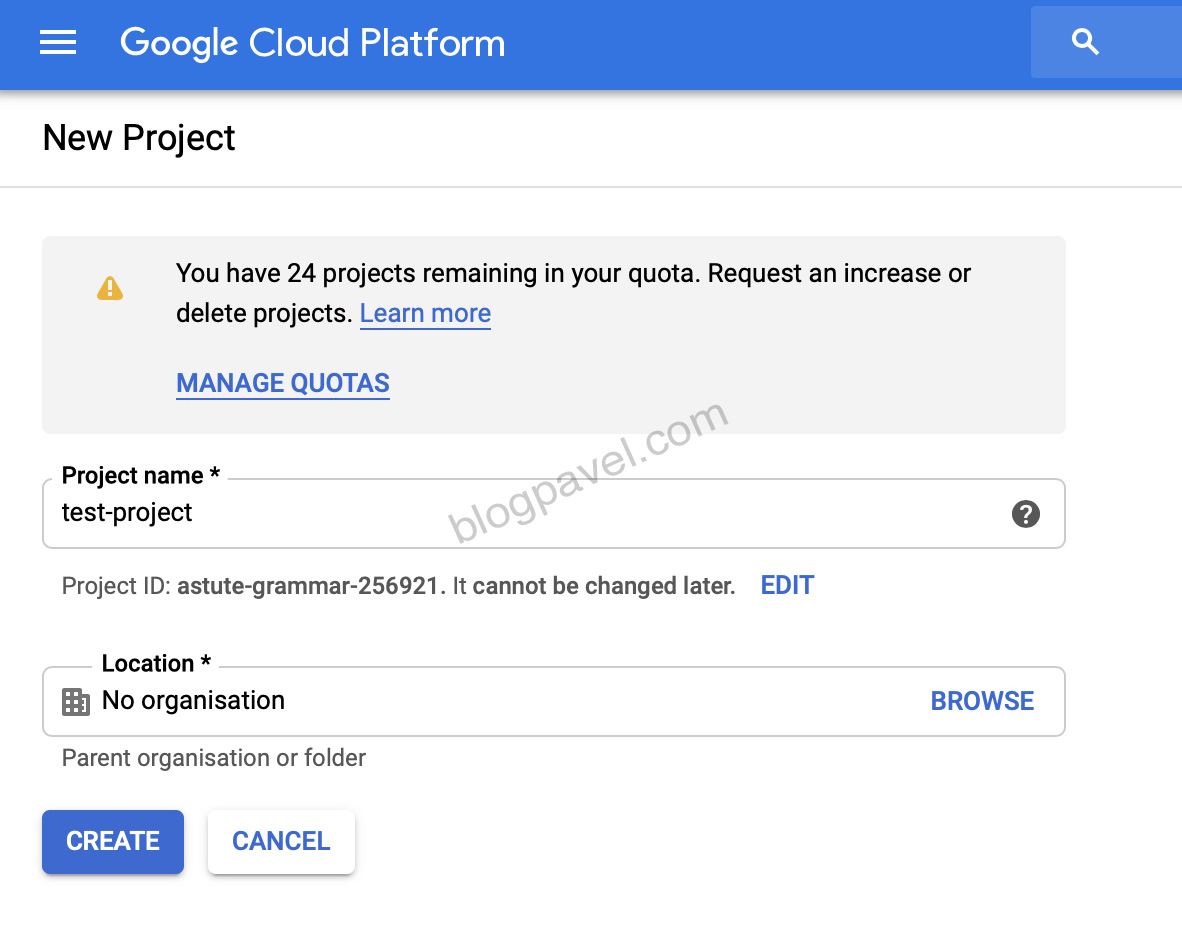Open the MANAGE QUOTAS link
This screenshot has height=948, width=1182.
(x=283, y=384)
